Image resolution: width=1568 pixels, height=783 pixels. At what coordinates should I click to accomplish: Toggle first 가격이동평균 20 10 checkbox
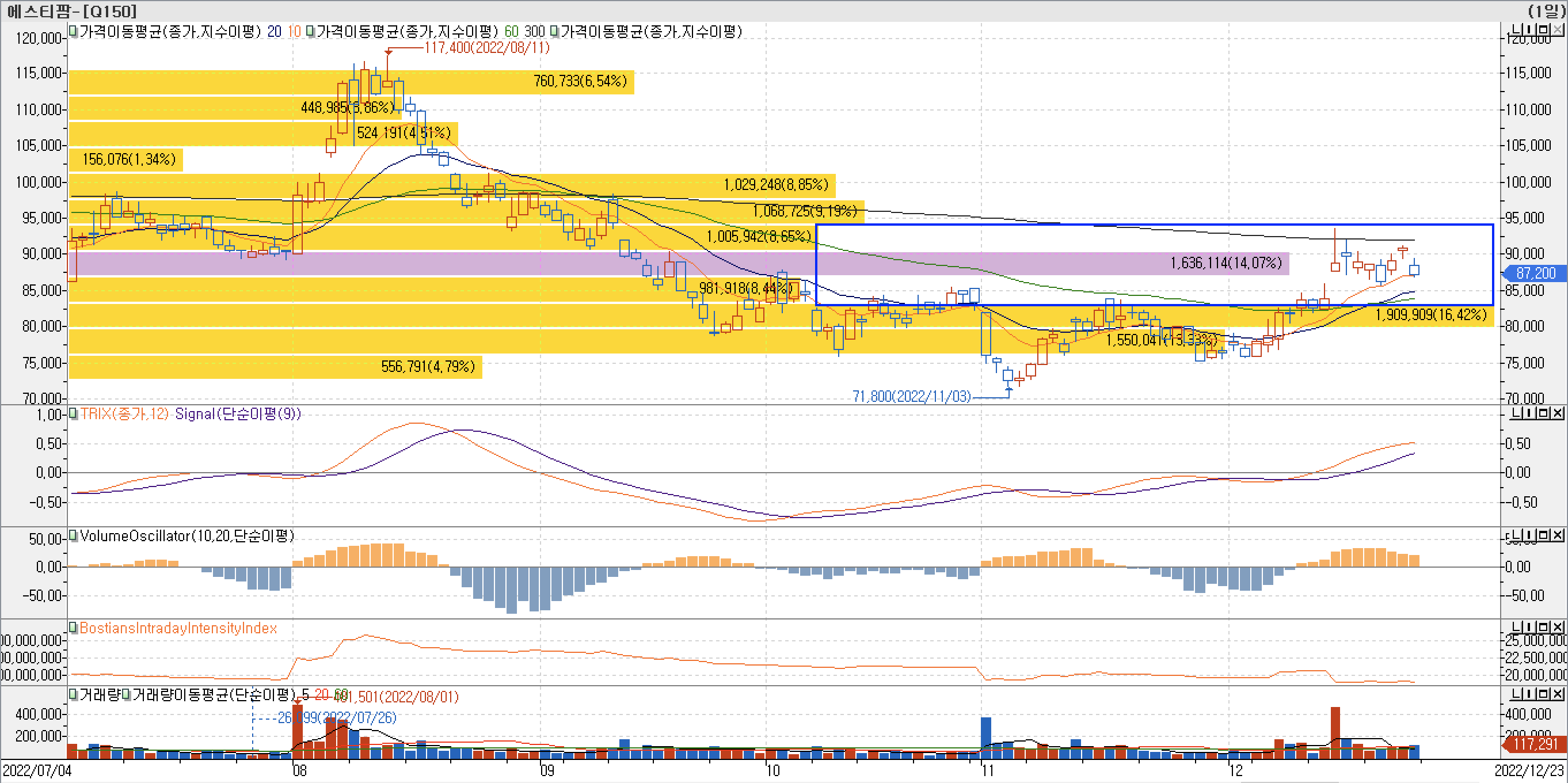[73, 31]
